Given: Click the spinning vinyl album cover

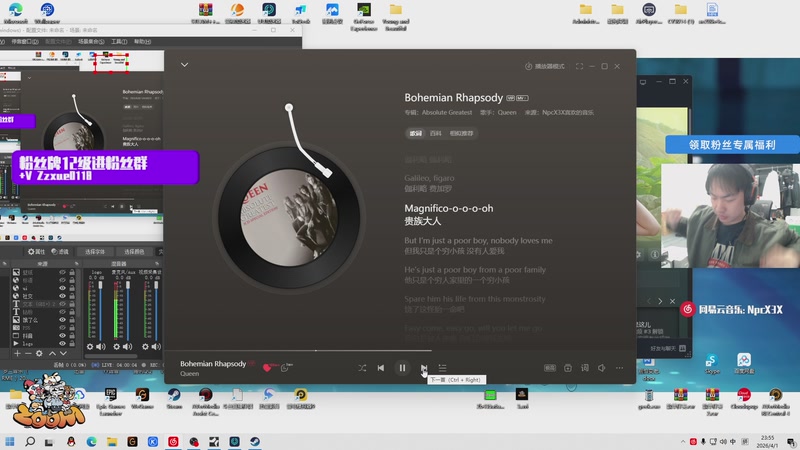Looking at the screenshot, I should click(289, 218).
